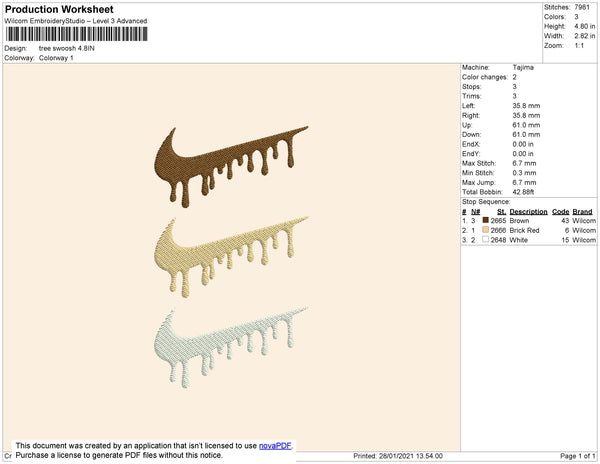Click stitch count 2668 in Brick Red row
Viewport: 600px width, 464px height.
point(498,230)
